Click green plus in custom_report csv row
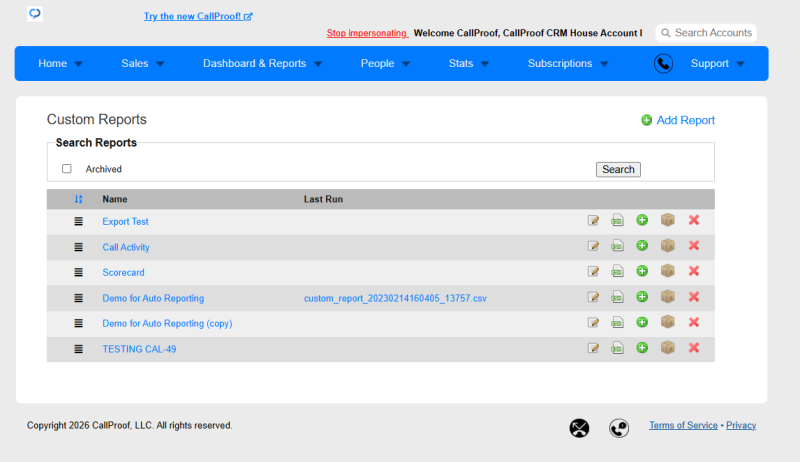Image resolution: width=800 pixels, height=462 pixels. point(642,297)
